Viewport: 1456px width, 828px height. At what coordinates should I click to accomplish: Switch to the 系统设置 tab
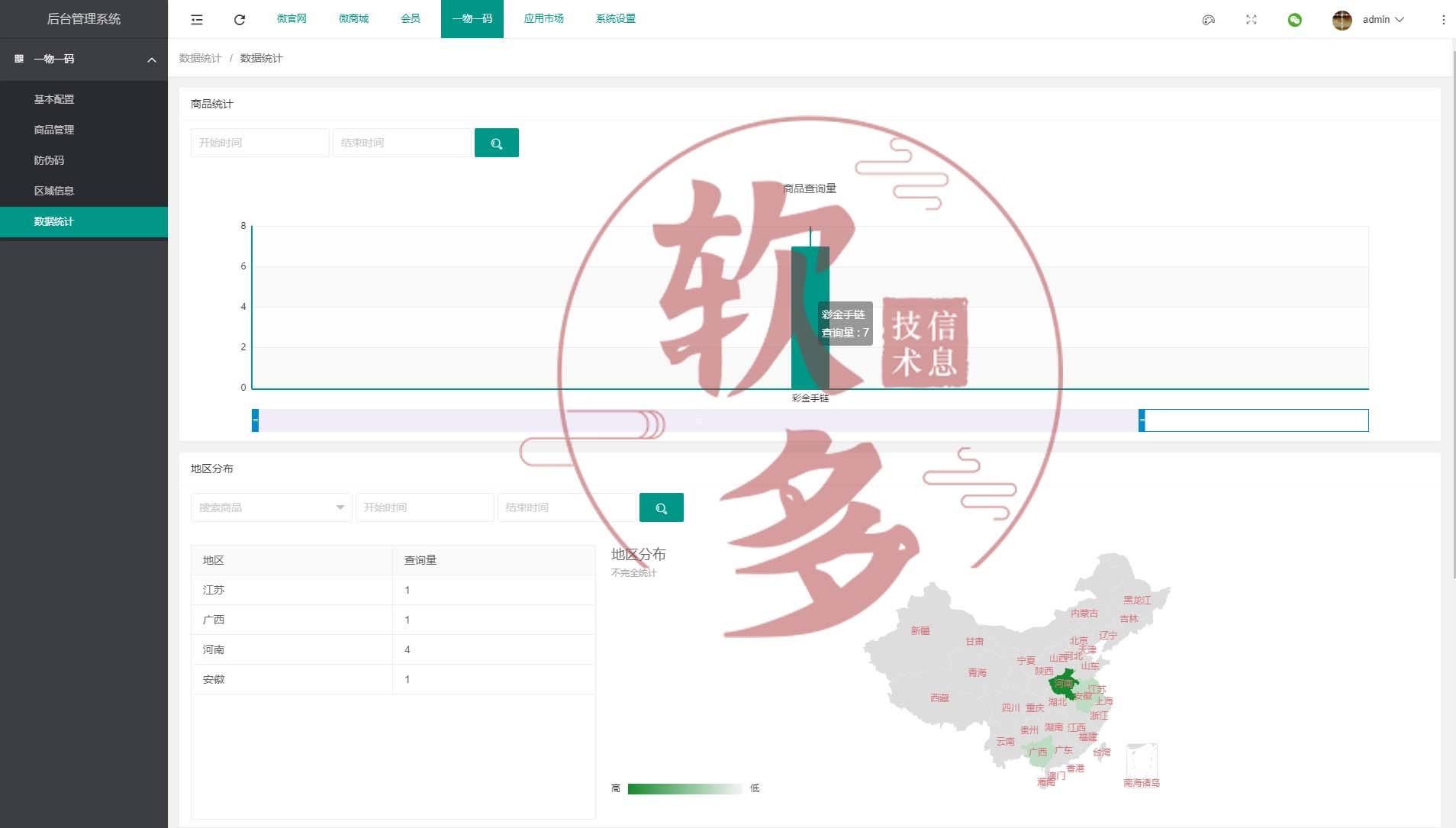pyautogui.click(x=616, y=18)
